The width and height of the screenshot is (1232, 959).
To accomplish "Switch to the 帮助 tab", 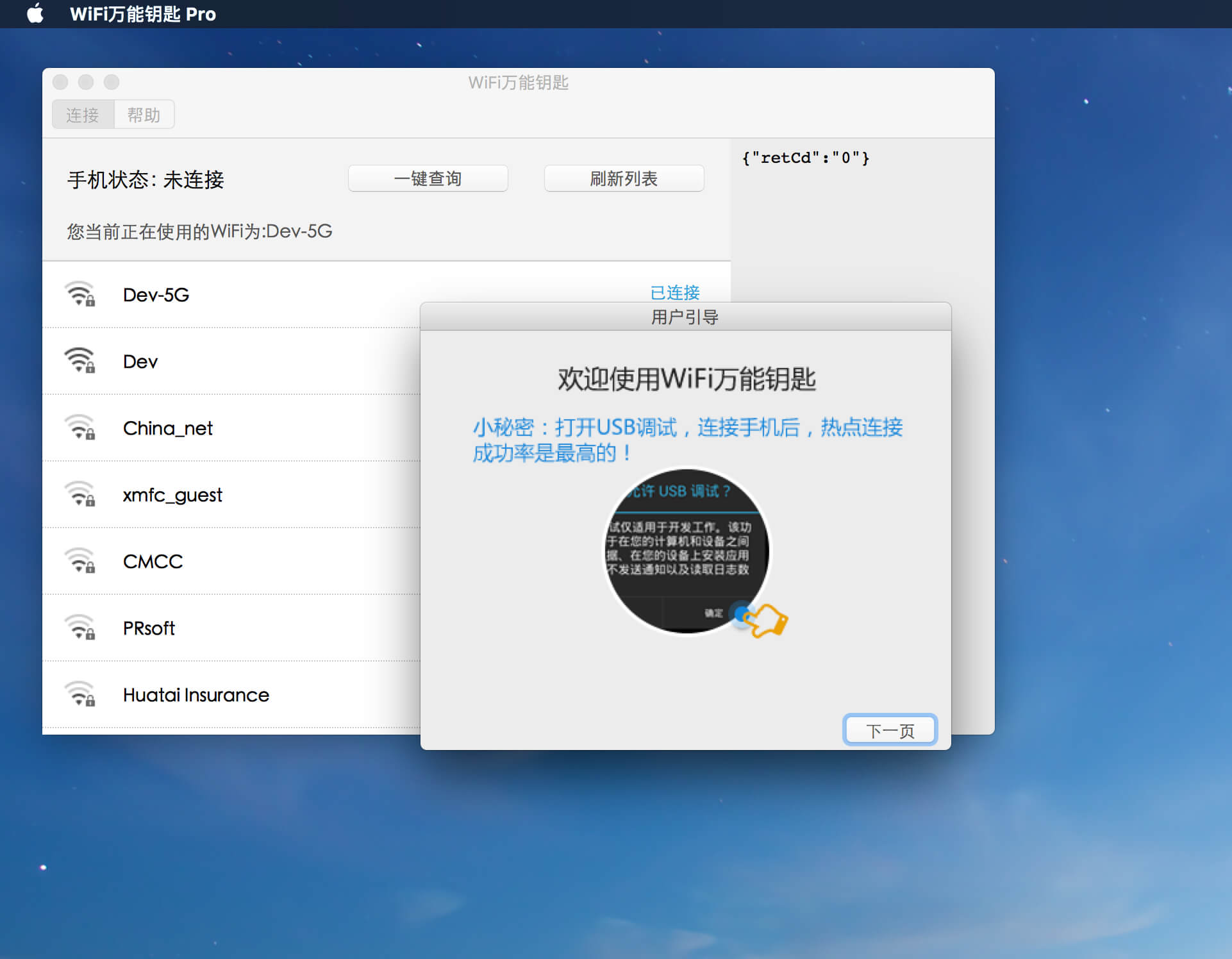I will pos(144,115).
